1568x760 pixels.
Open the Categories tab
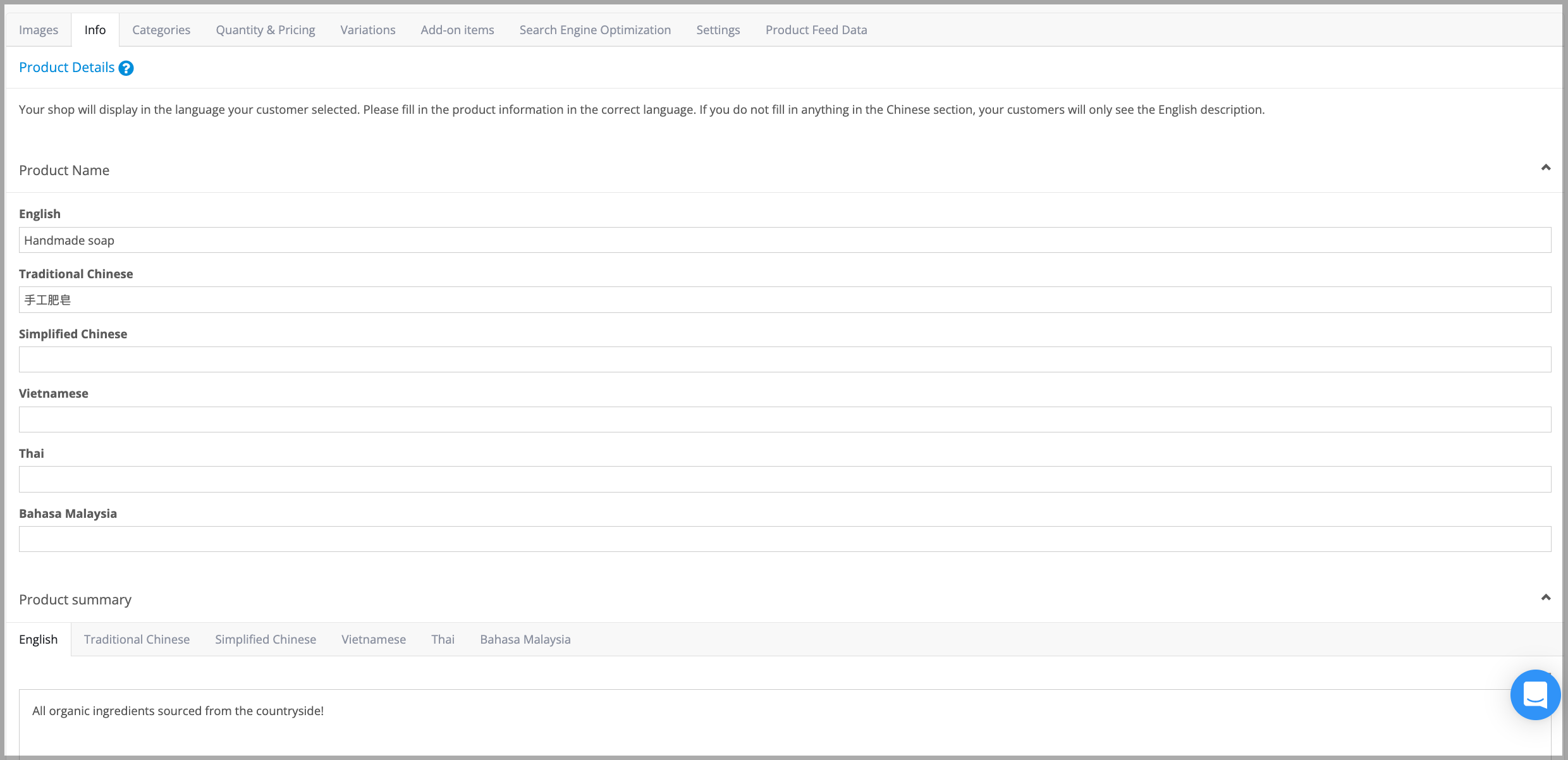(x=161, y=30)
